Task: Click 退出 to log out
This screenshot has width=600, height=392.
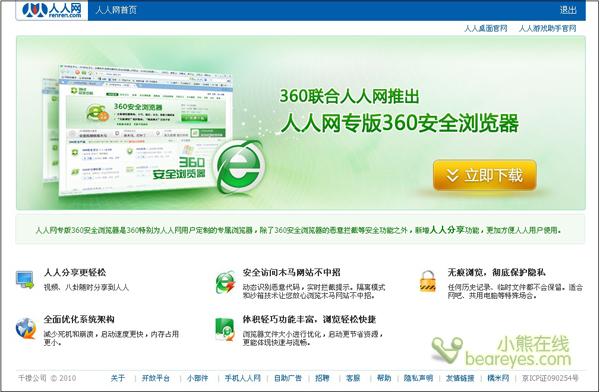Action: tap(568, 10)
